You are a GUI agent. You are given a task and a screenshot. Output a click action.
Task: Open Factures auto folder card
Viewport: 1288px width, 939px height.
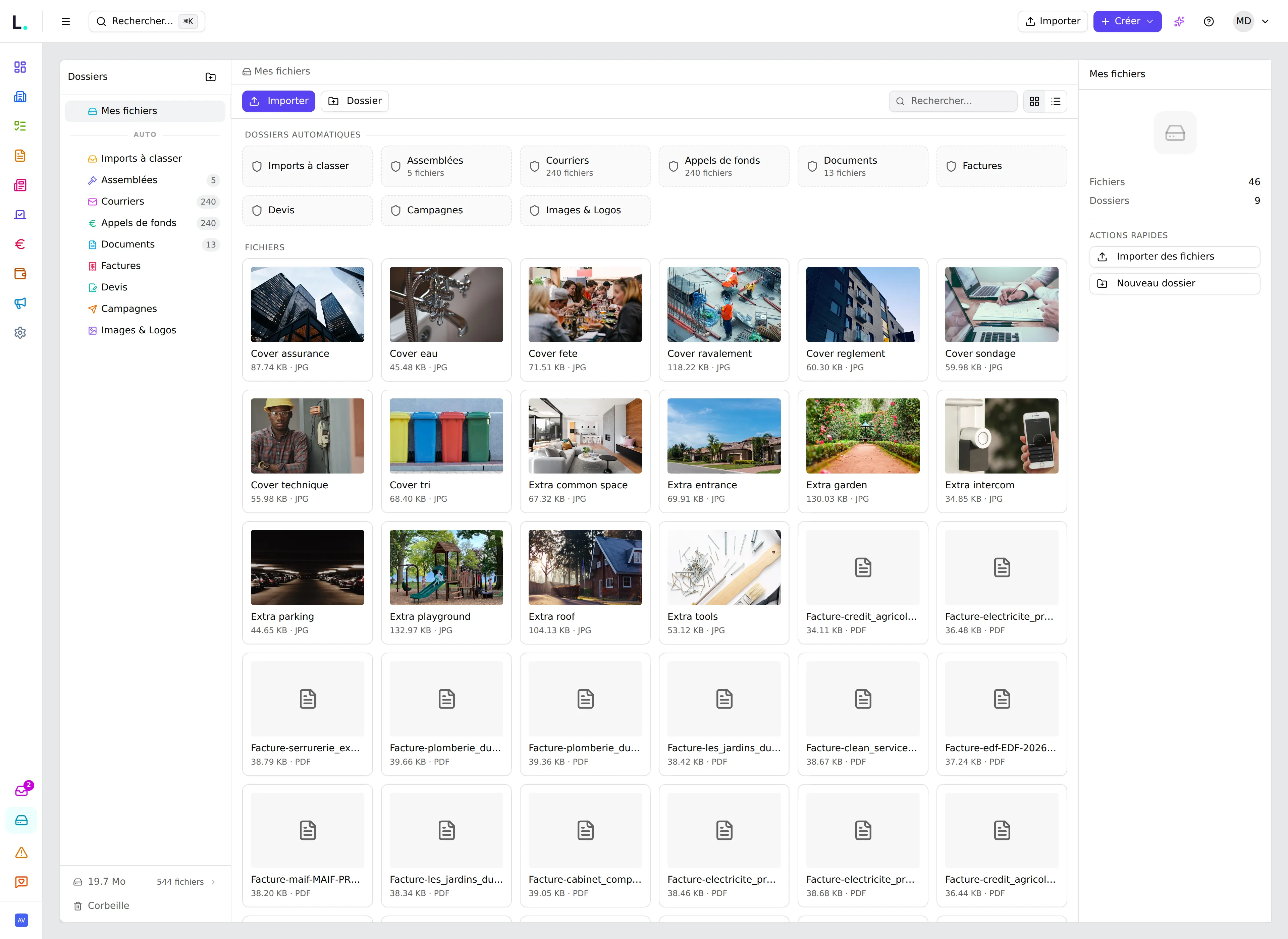click(1002, 167)
